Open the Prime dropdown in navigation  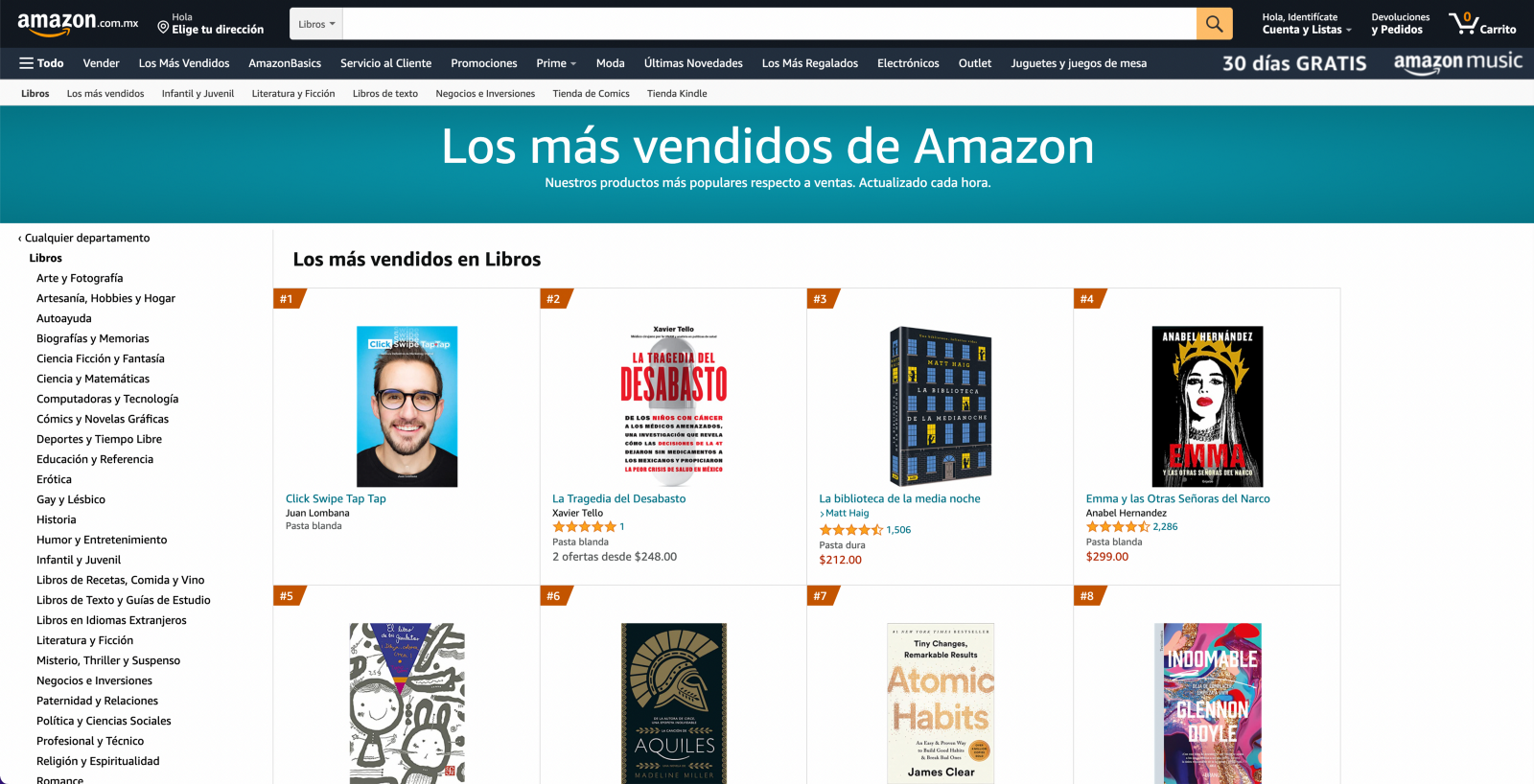556,63
